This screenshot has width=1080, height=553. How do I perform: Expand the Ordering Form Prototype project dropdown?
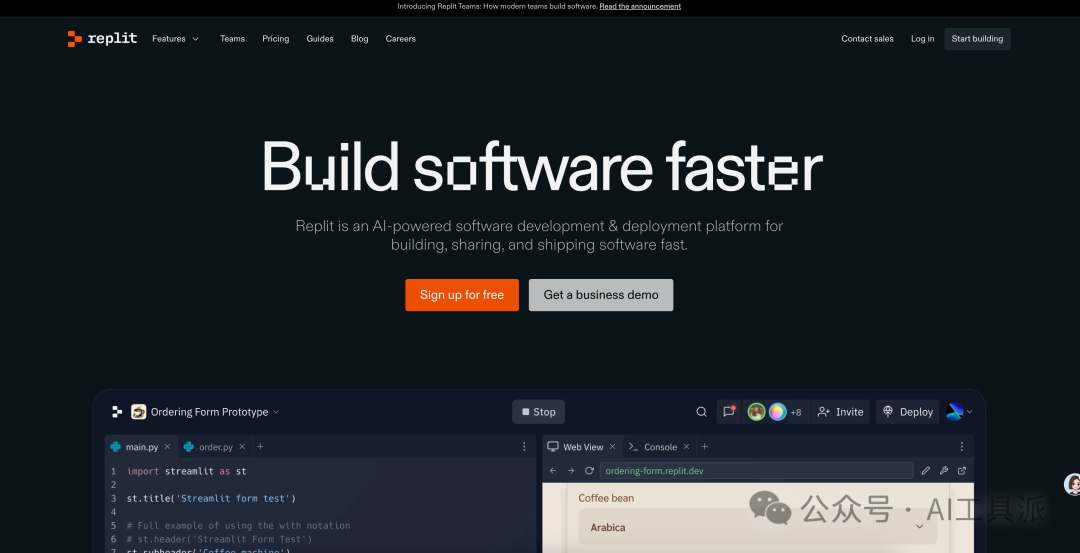click(276, 412)
